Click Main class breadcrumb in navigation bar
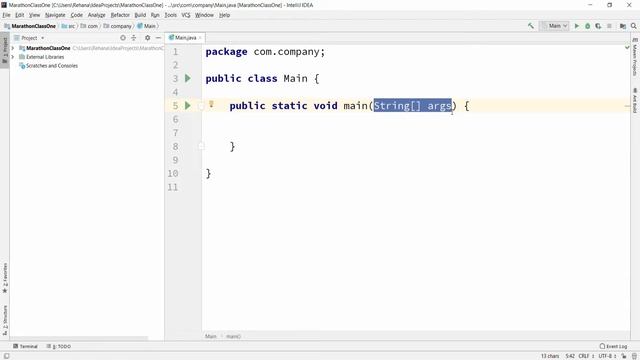Screen dimensions: 640x360 click(x=147, y=26)
